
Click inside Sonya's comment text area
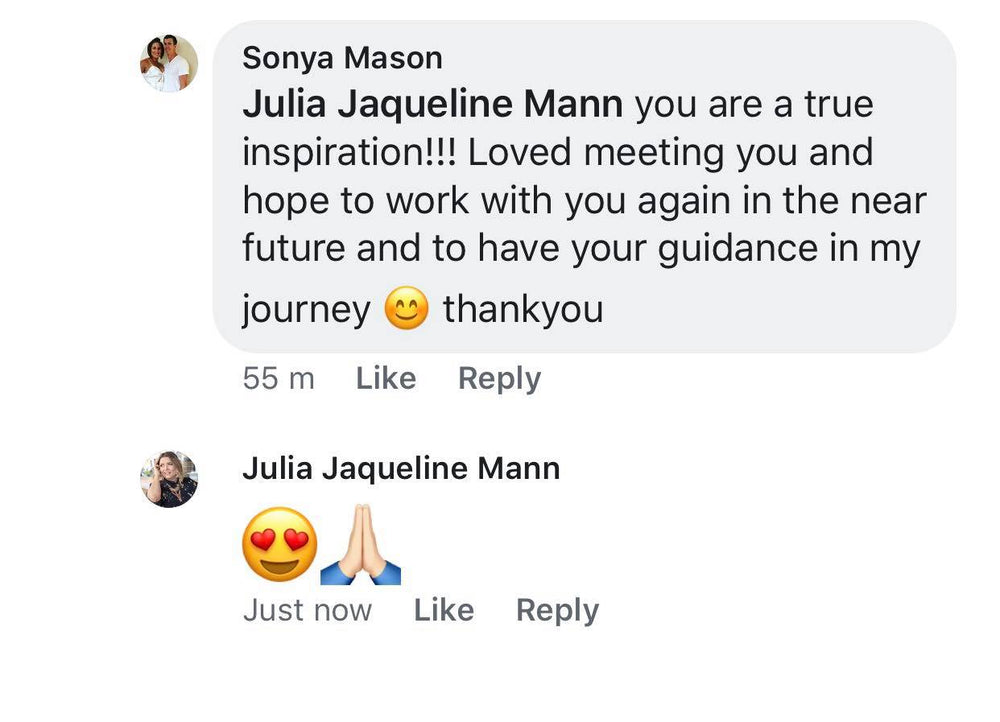pos(580,200)
